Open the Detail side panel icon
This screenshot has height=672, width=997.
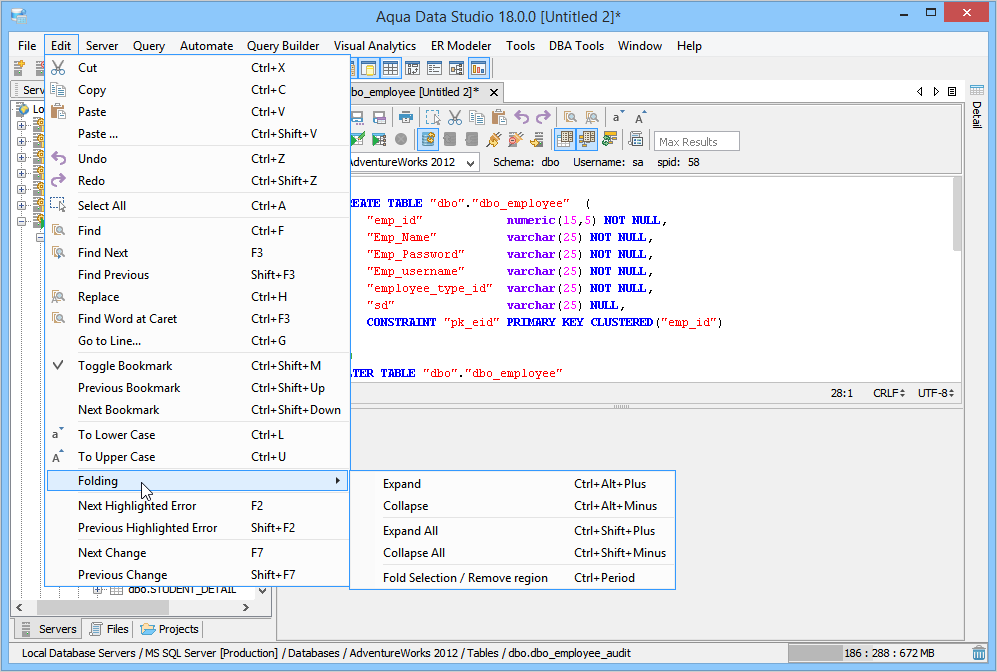[977, 91]
